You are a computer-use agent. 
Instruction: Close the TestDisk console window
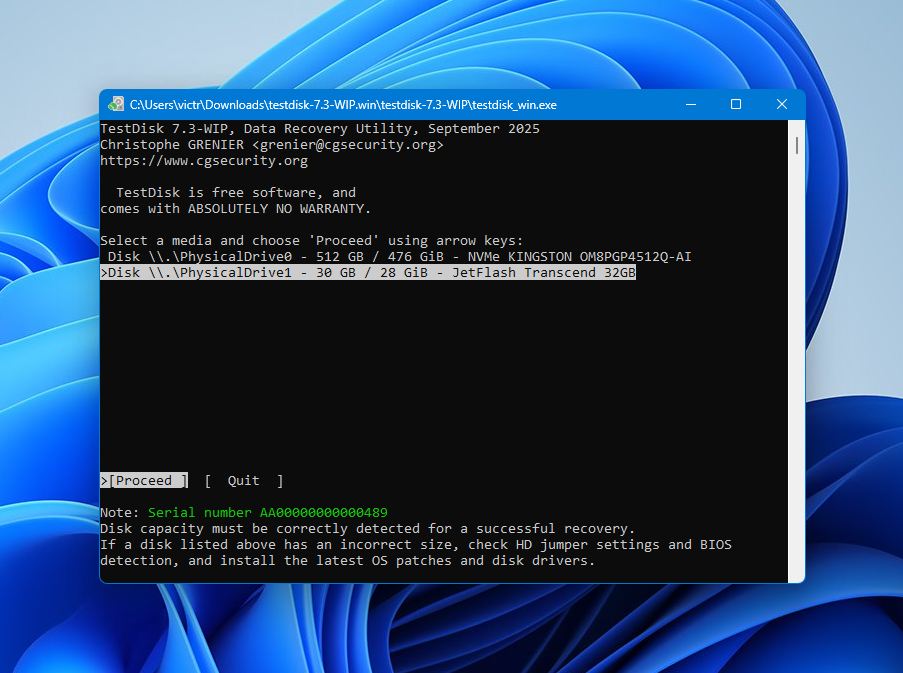point(781,104)
